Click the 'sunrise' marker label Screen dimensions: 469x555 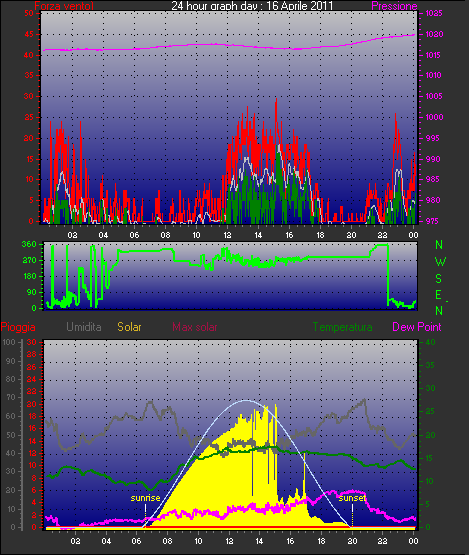145,498
